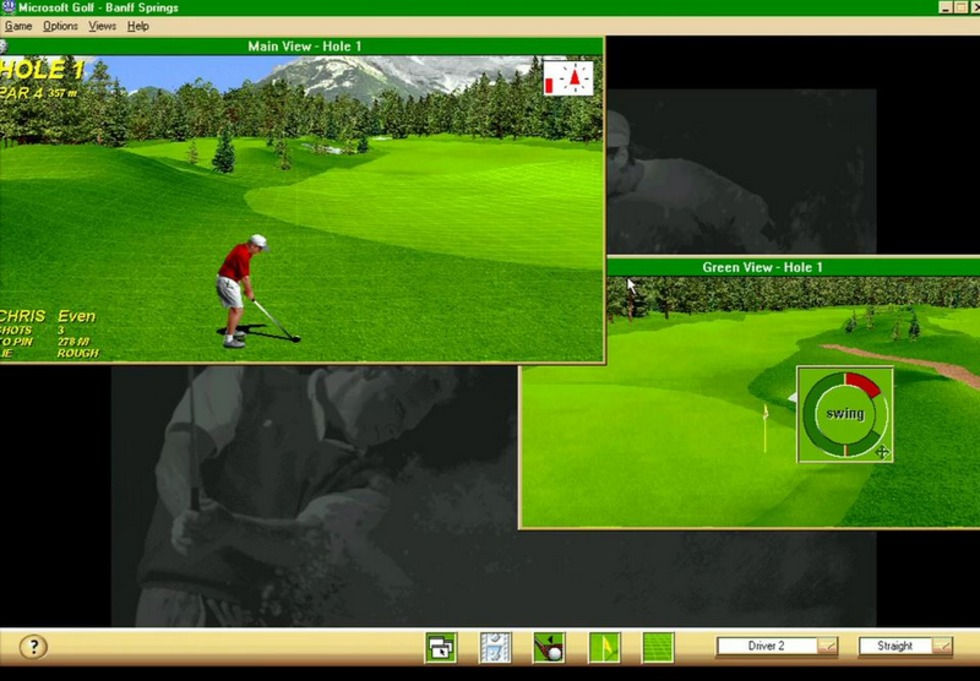980x681 pixels.
Task: Click the club and ball icon
Action: [549, 647]
